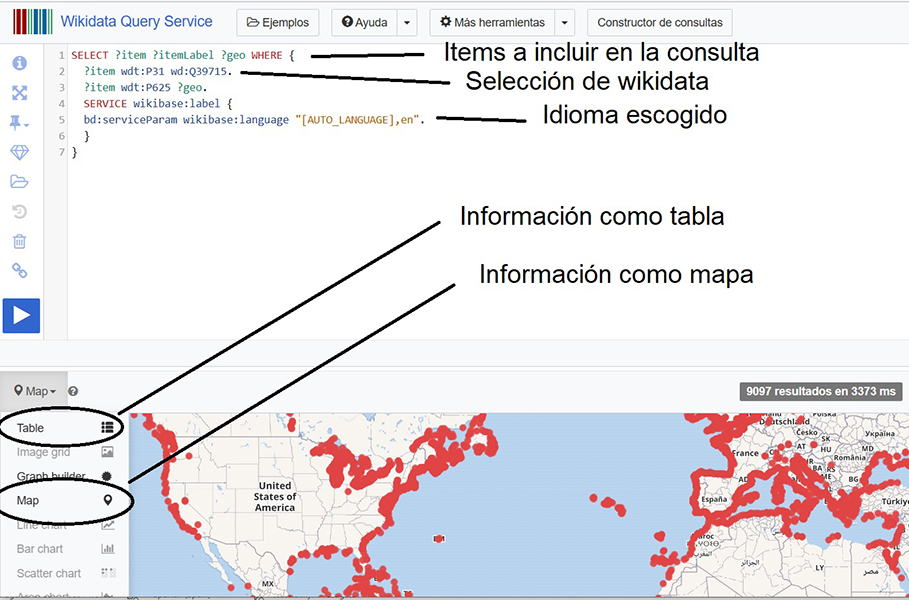The image size is (909, 600).
Task: Open the Map result view dropdown
Action: point(35,391)
